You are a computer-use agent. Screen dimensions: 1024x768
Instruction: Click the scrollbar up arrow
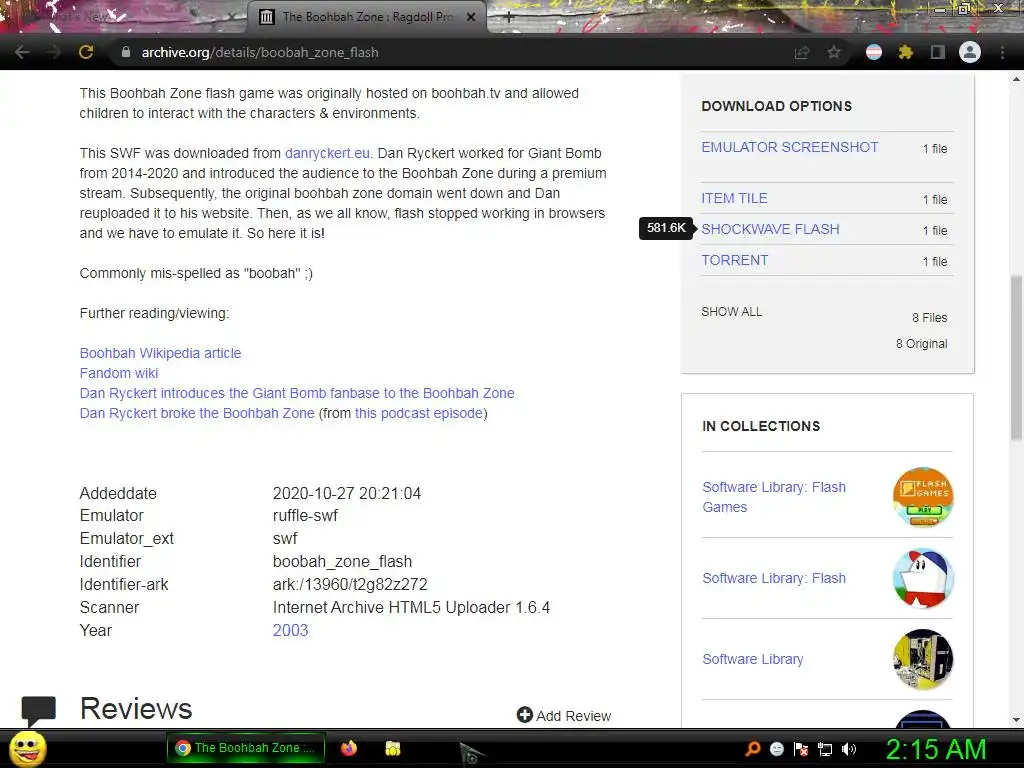(x=1016, y=79)
